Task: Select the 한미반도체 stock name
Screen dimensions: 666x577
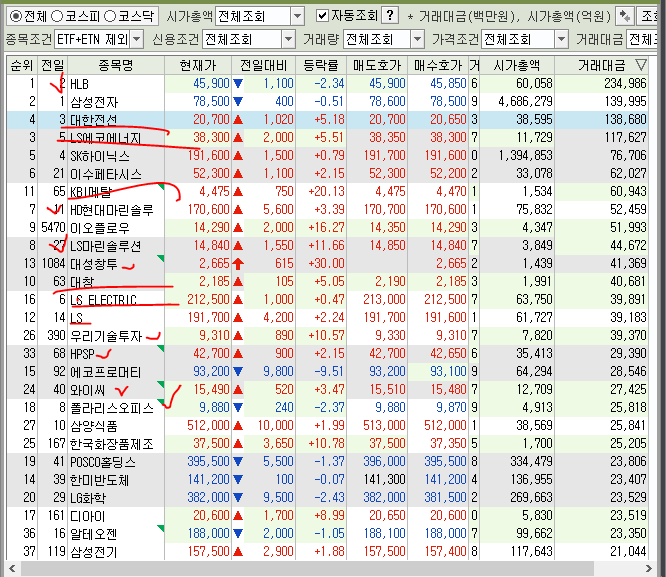Action: (100, 480)
